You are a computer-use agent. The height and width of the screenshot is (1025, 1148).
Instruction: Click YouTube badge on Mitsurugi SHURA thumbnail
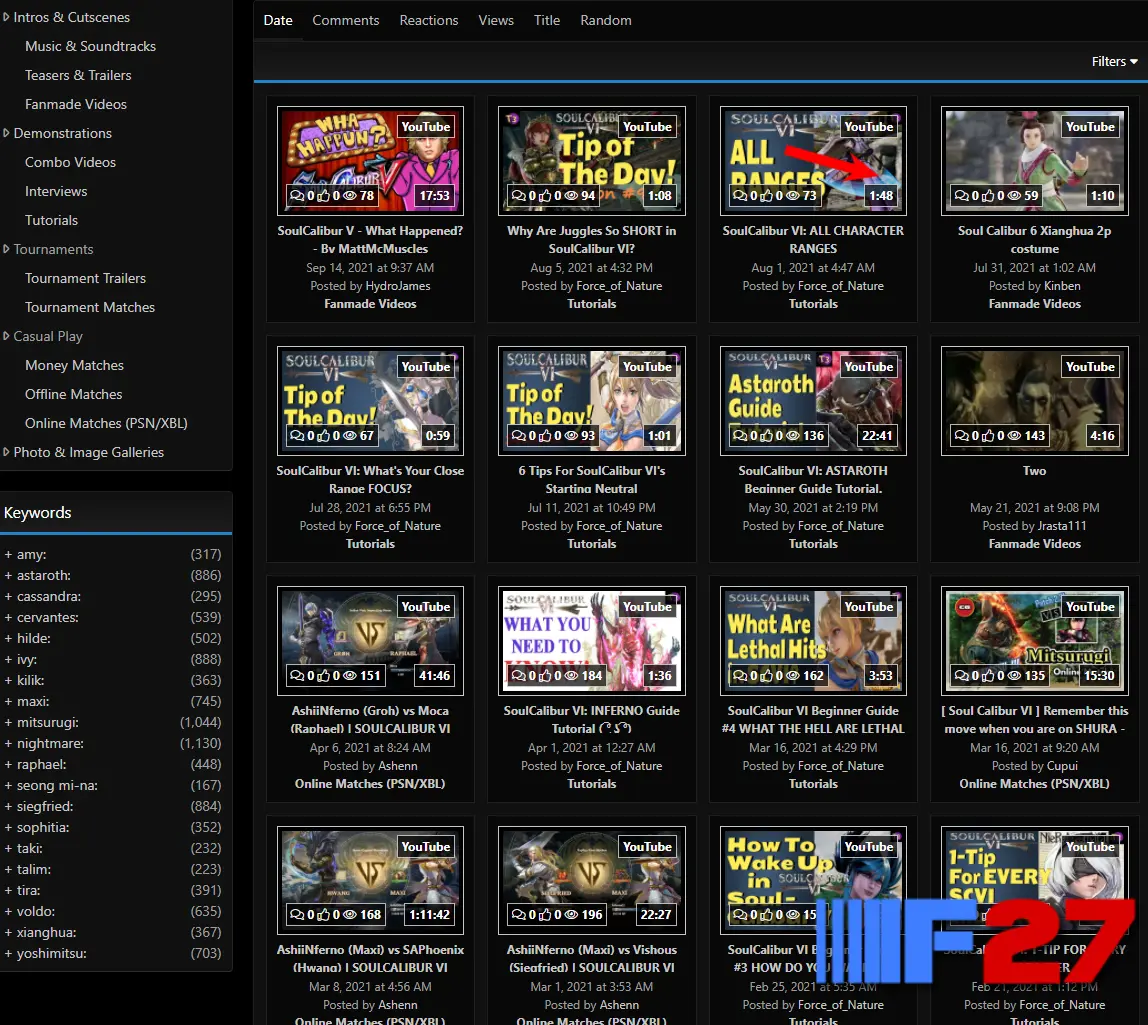point(1090,607)
